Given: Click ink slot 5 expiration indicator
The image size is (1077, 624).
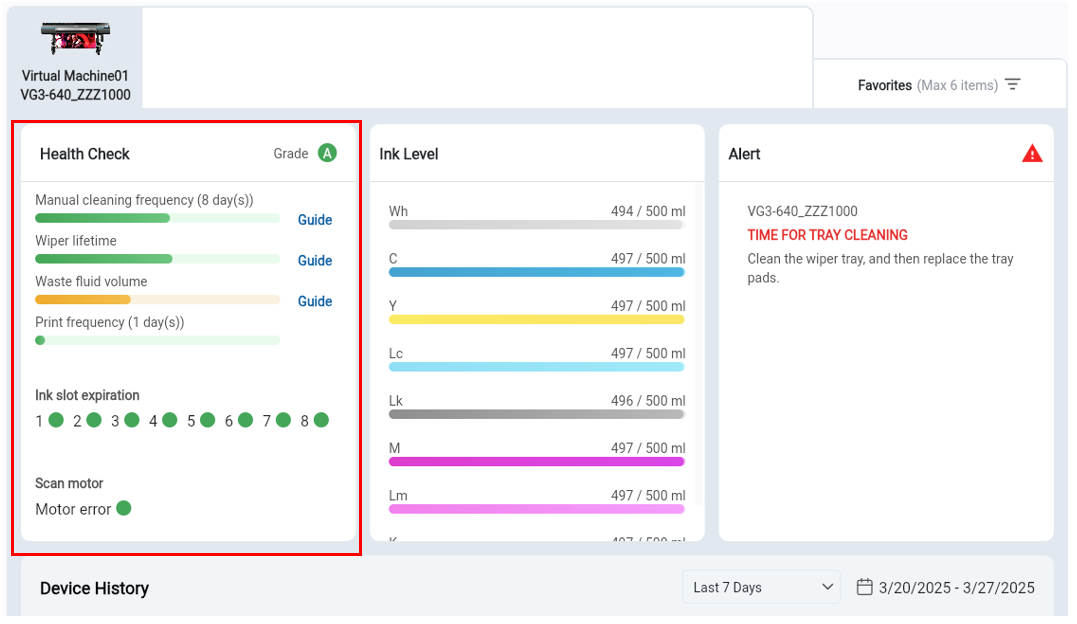Looking at the screenshot, I should (x=207, y=420).
